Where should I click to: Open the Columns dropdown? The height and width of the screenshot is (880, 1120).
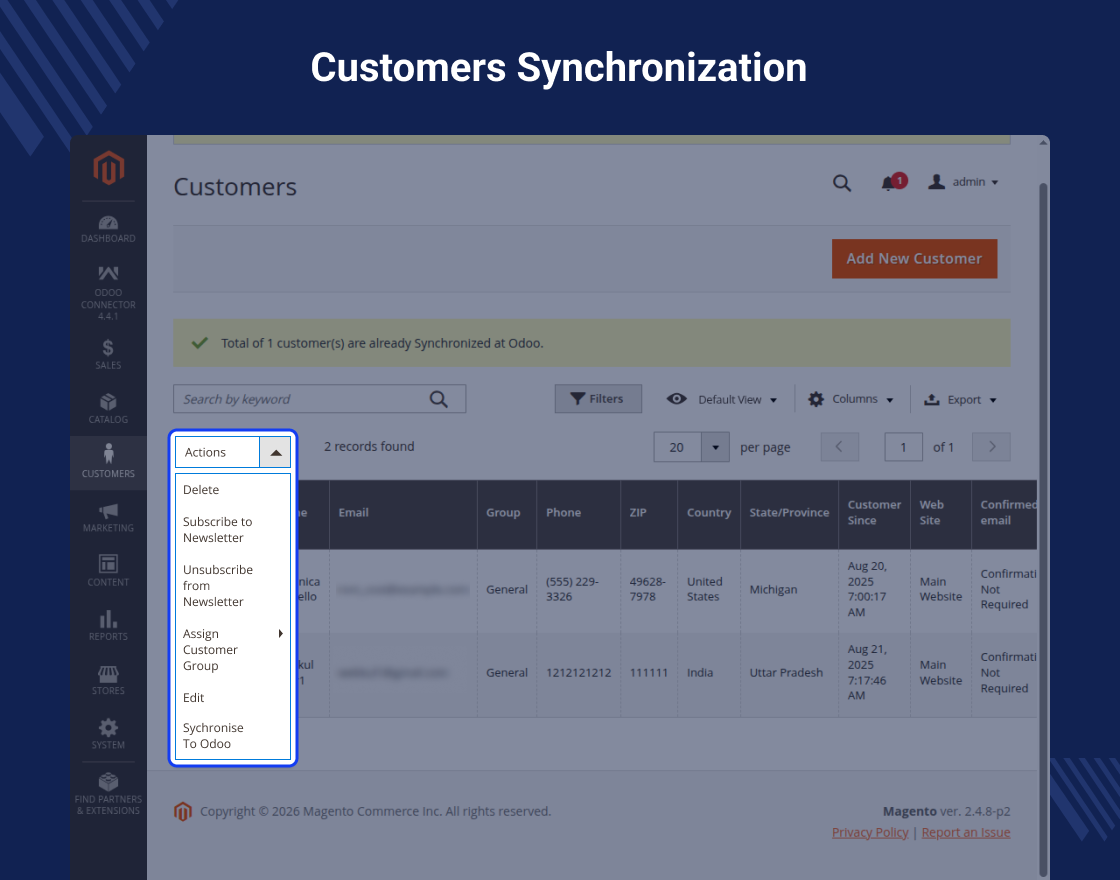coord(851,399)
